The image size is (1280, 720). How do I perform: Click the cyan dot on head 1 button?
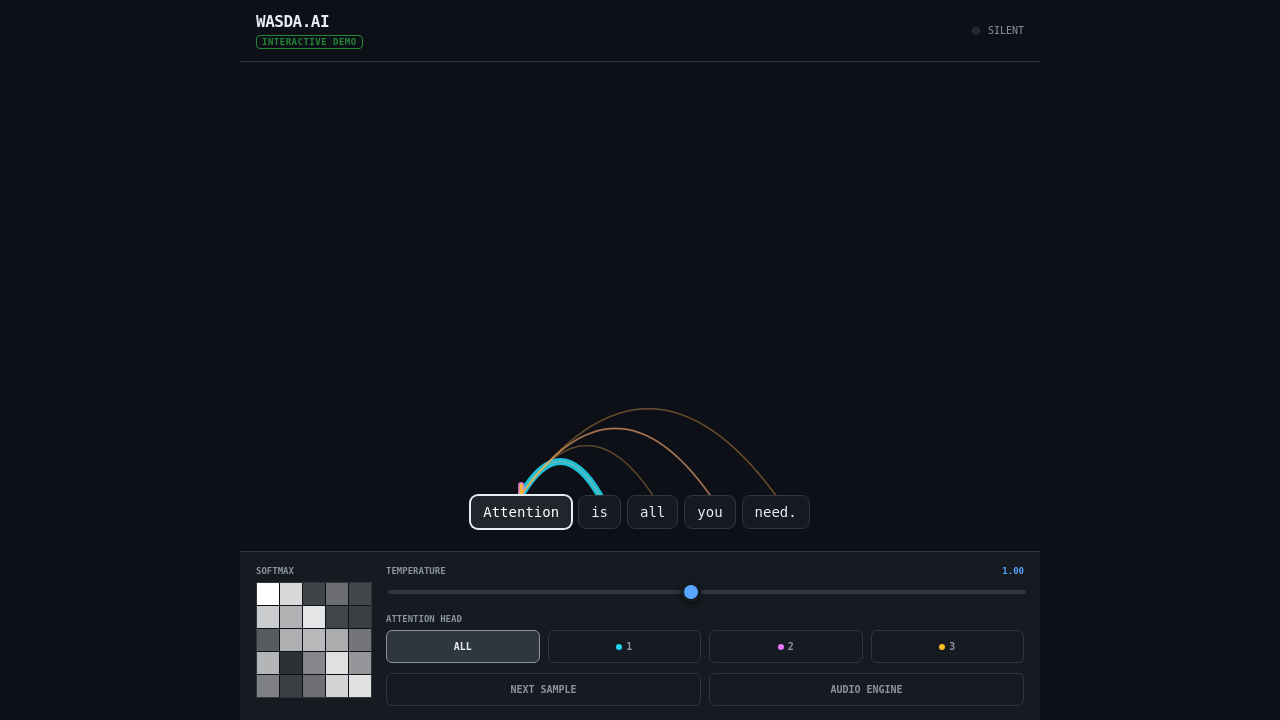617,646
